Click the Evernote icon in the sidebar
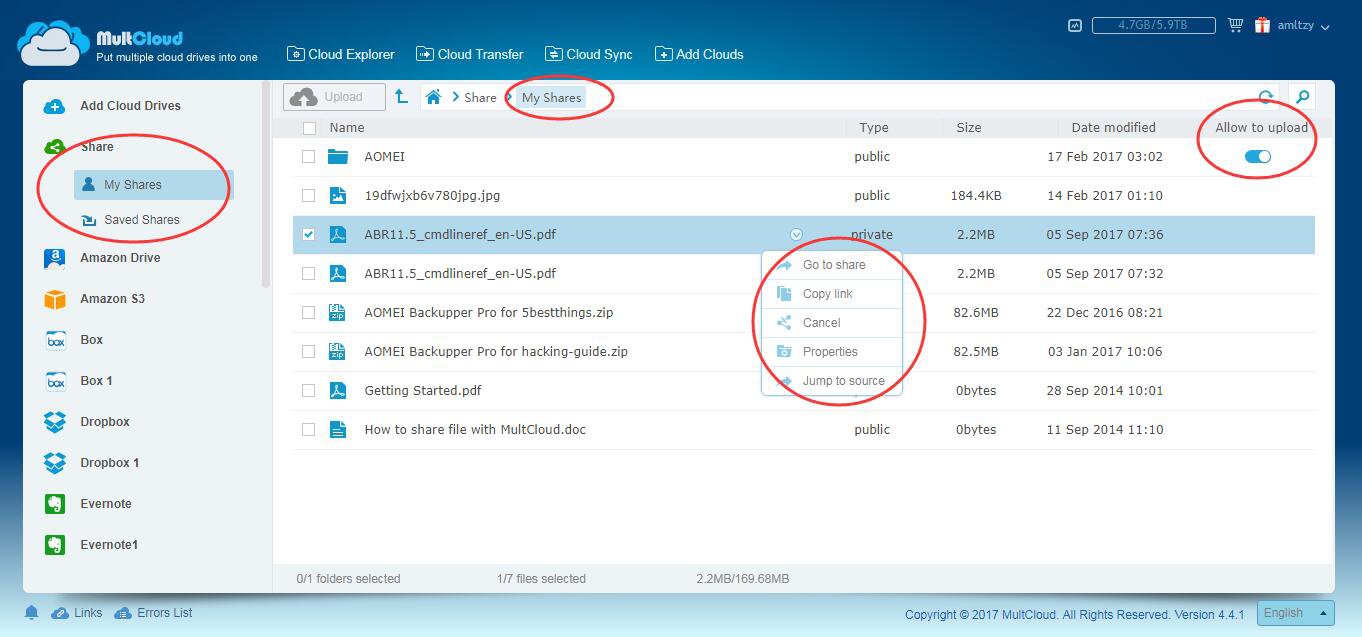The image size is (1362, 637). (x=55, y=504)
